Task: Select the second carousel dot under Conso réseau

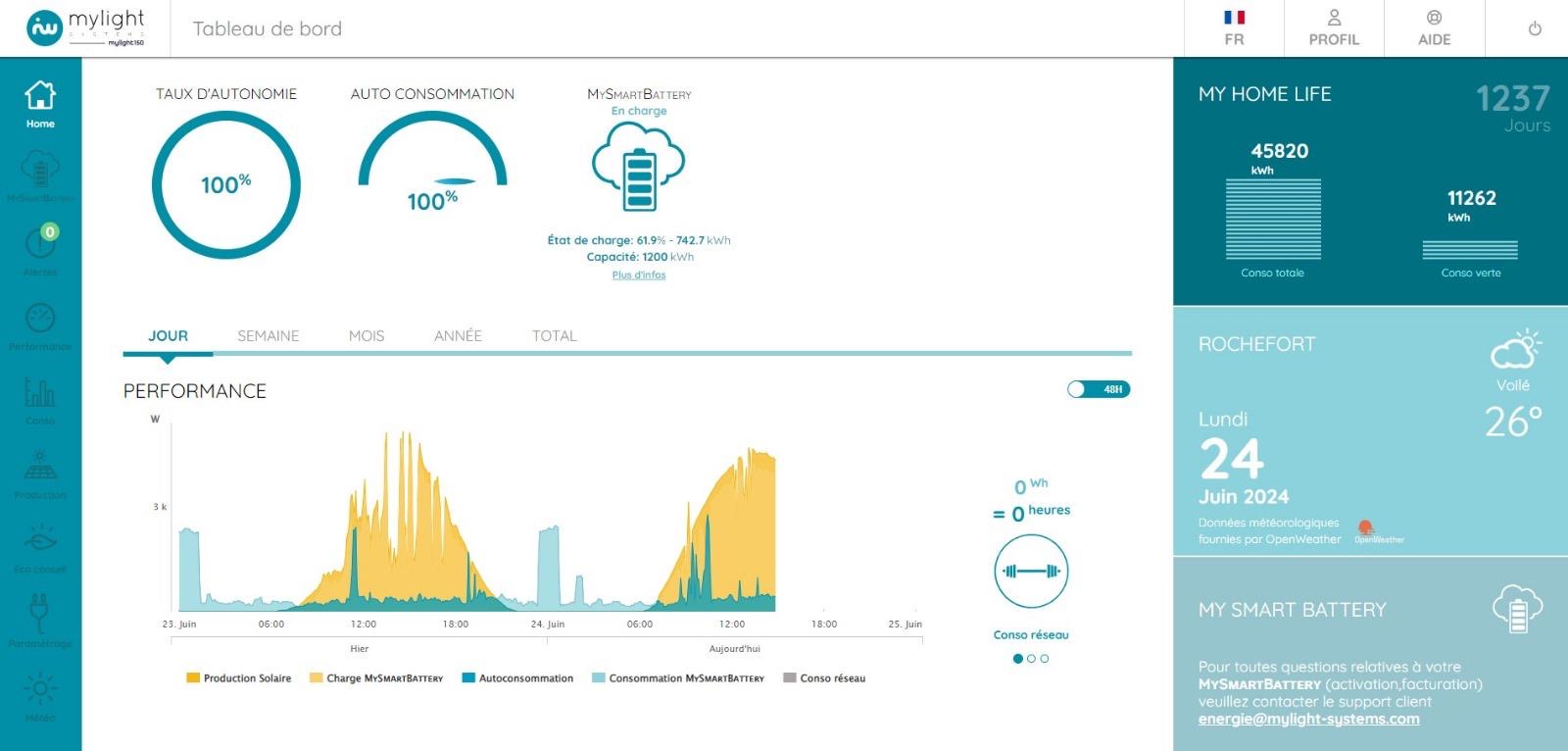Action: pyautogui.click(x=1031, y=659)
